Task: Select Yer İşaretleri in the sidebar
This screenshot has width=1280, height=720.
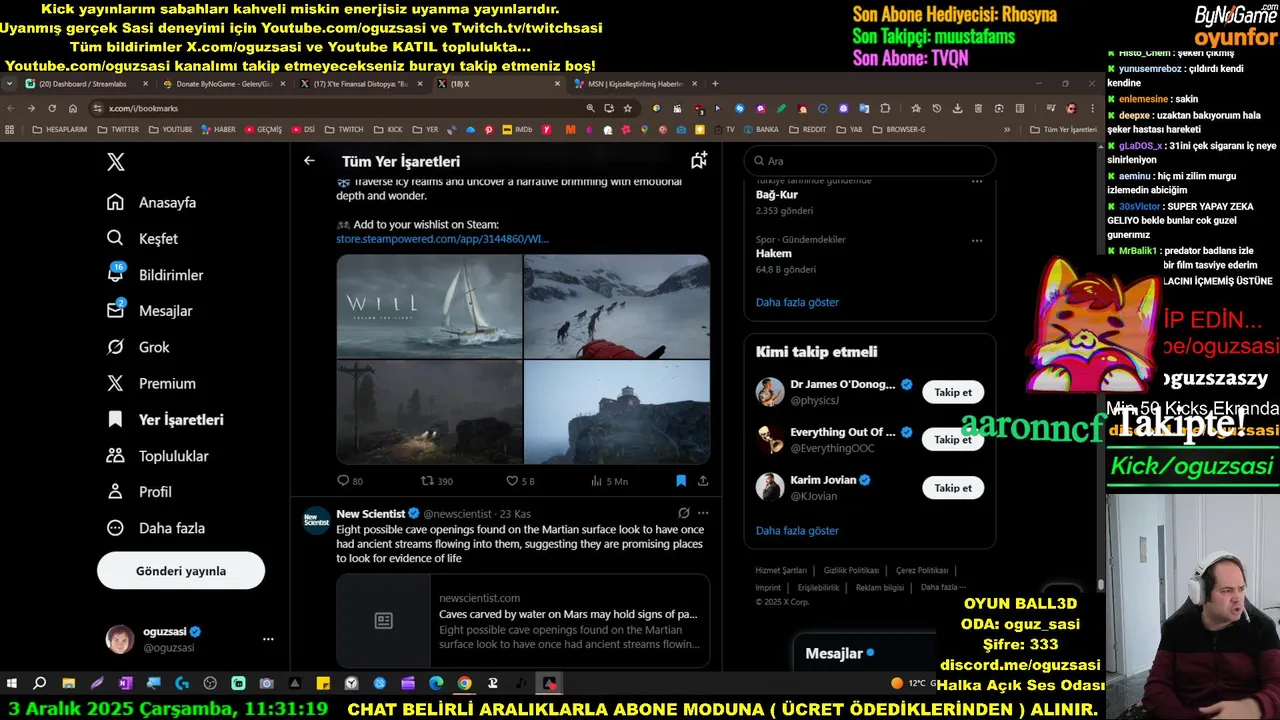Action: click(165, 419)
